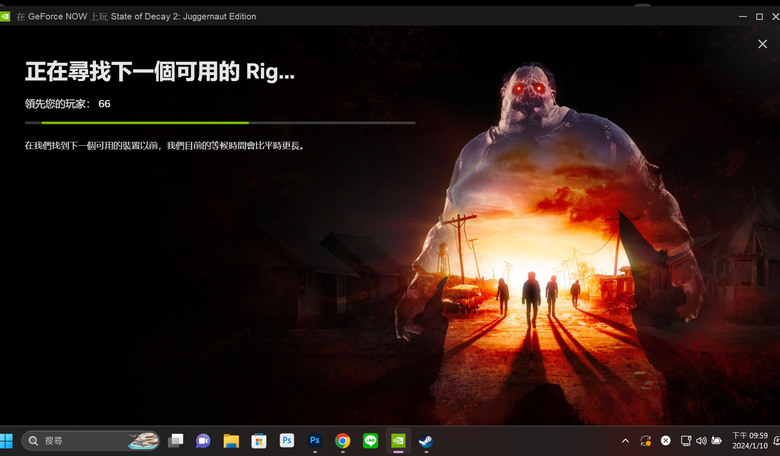Click the volume speaker tray icon
780x456 pixels.
[x=701, y=441]
